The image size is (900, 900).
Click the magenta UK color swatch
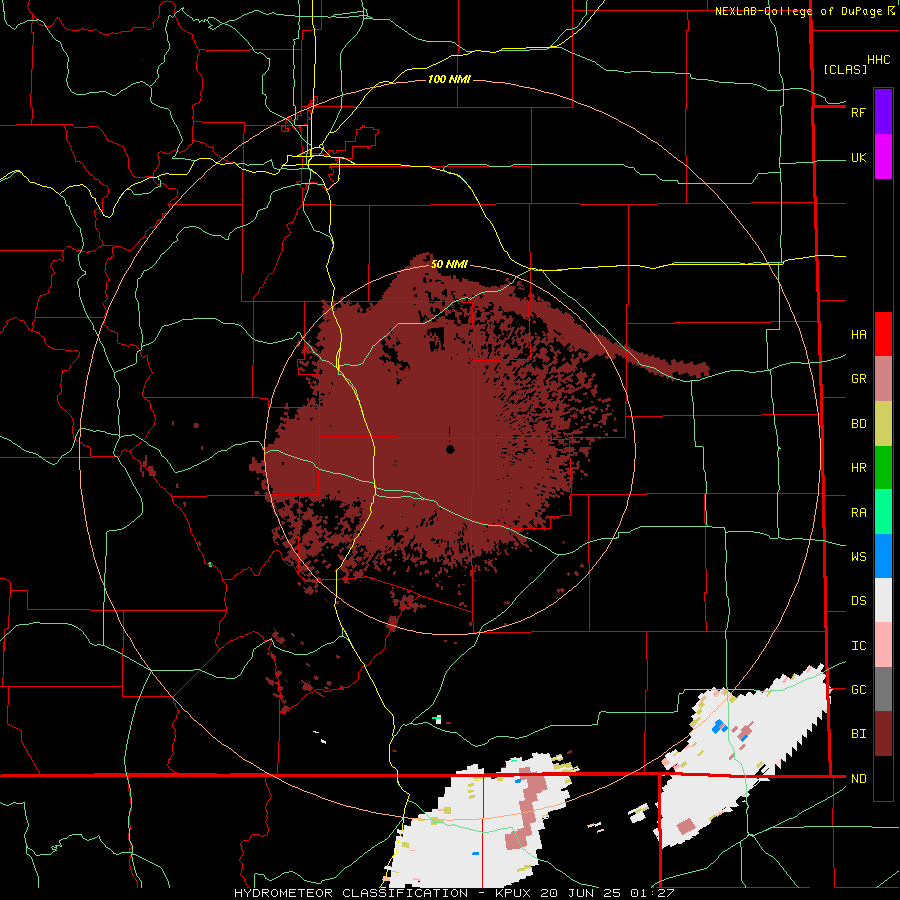coord(883,156)
